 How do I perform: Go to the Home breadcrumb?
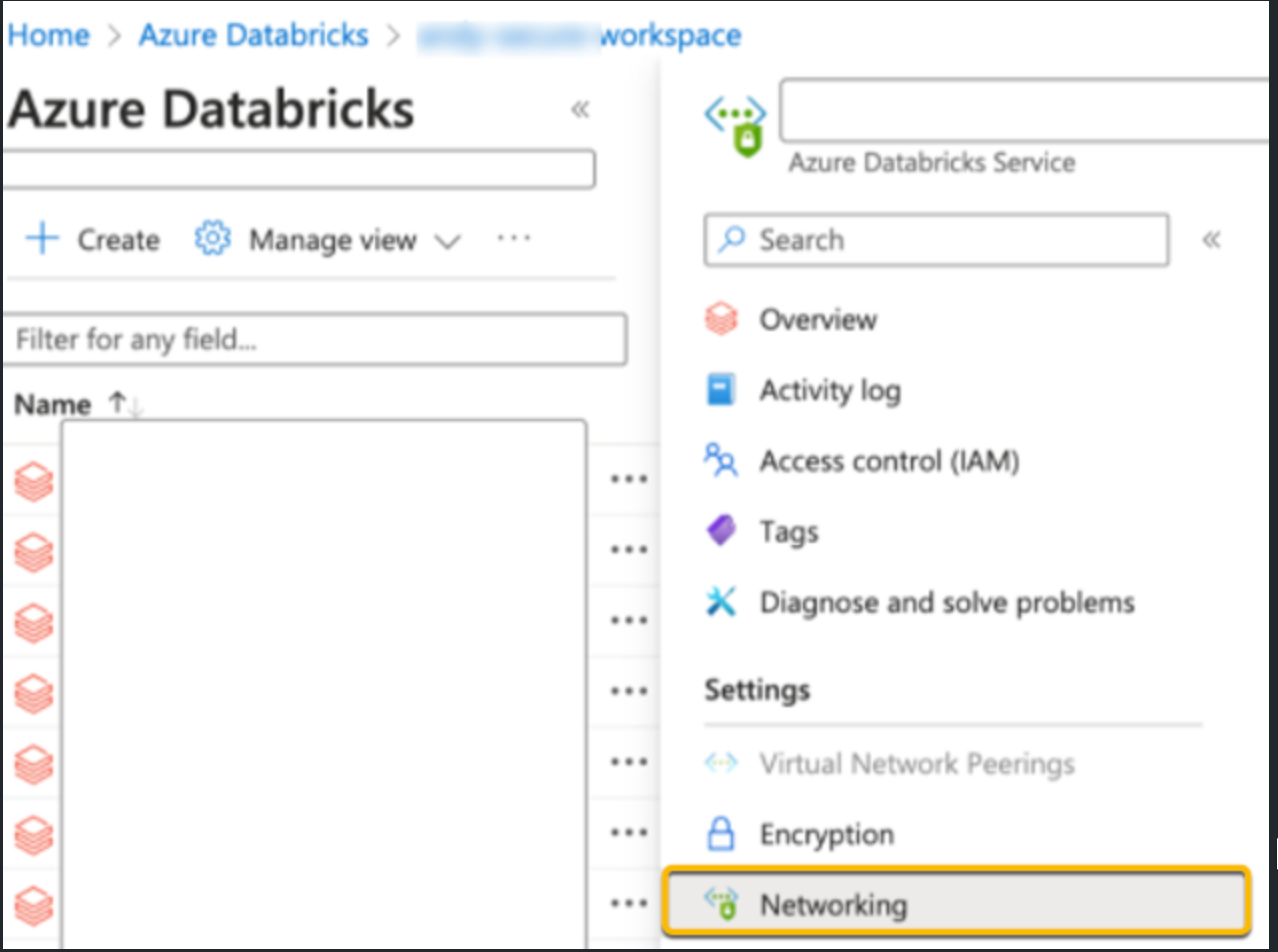coord(49,36)
